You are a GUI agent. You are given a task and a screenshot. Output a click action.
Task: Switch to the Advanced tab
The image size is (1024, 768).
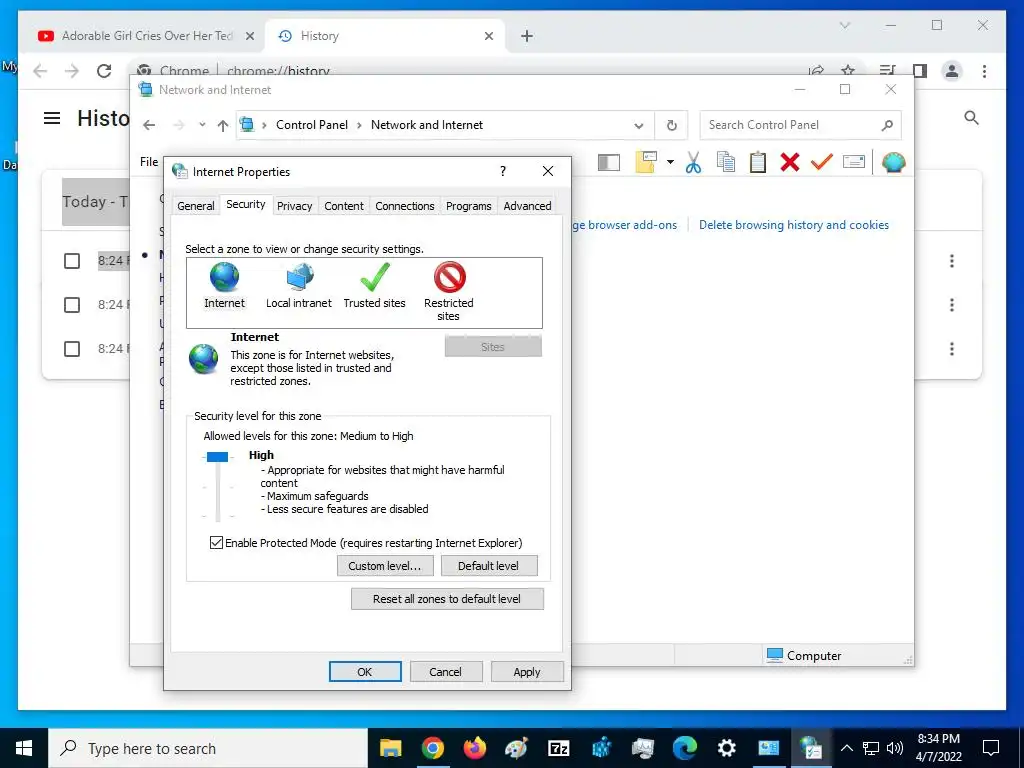coord(528,206)
